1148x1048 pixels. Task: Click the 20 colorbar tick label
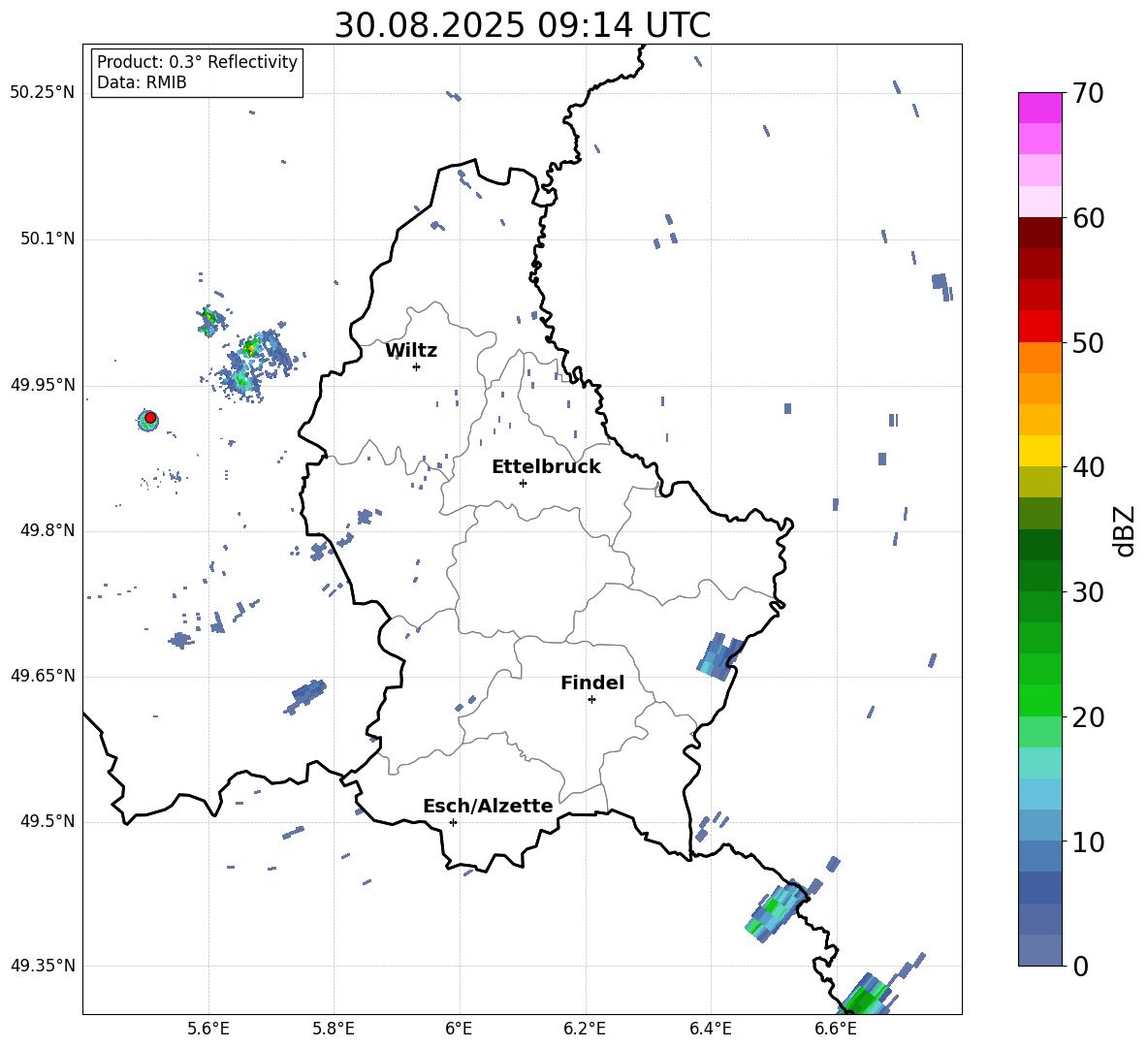[x=1088, y=717]
